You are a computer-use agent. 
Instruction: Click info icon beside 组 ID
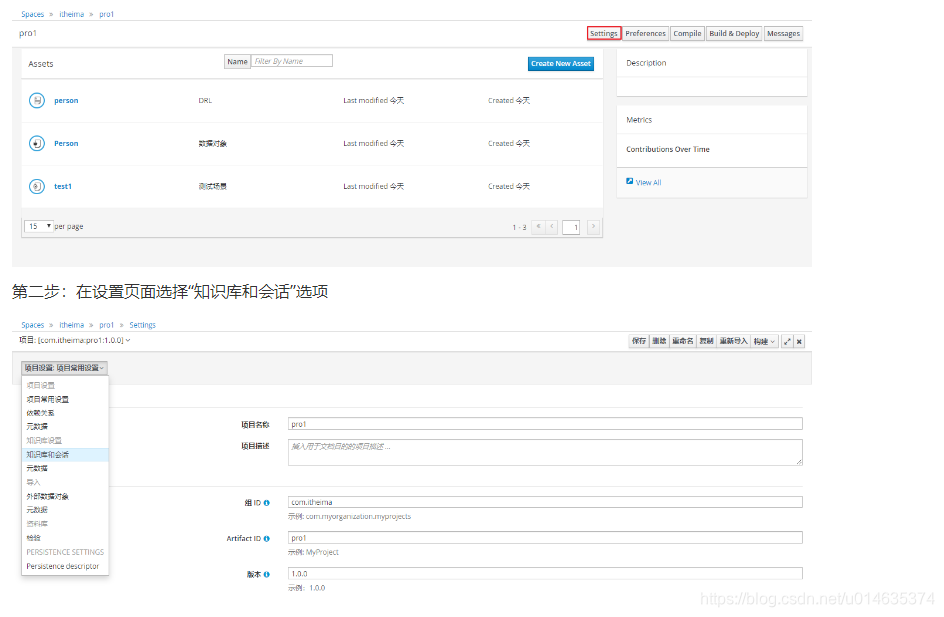267,503
